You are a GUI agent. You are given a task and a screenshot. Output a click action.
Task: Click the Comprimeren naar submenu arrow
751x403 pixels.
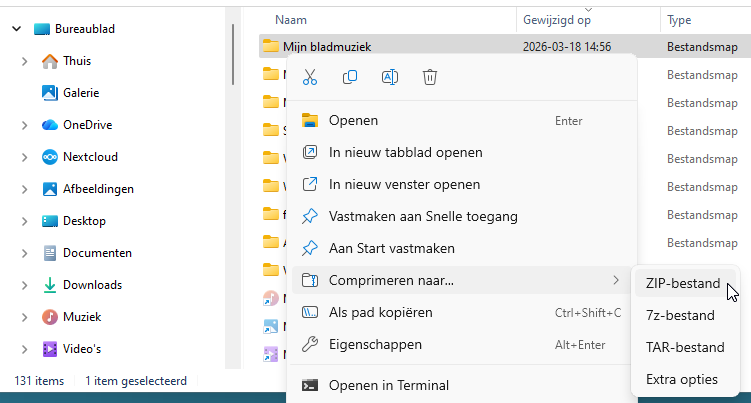(616, 280)
